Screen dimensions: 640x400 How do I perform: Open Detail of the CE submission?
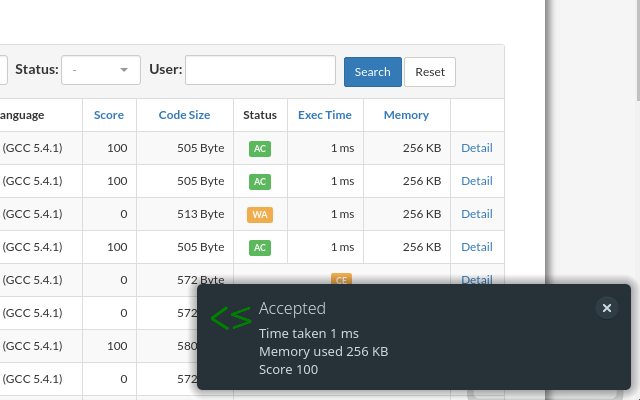click(x=477, y=280)
